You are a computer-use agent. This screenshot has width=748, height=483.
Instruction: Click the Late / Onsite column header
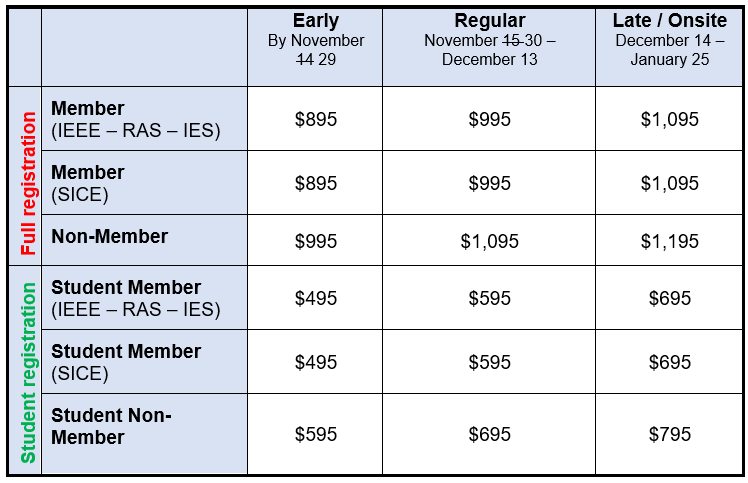point(669,21)
